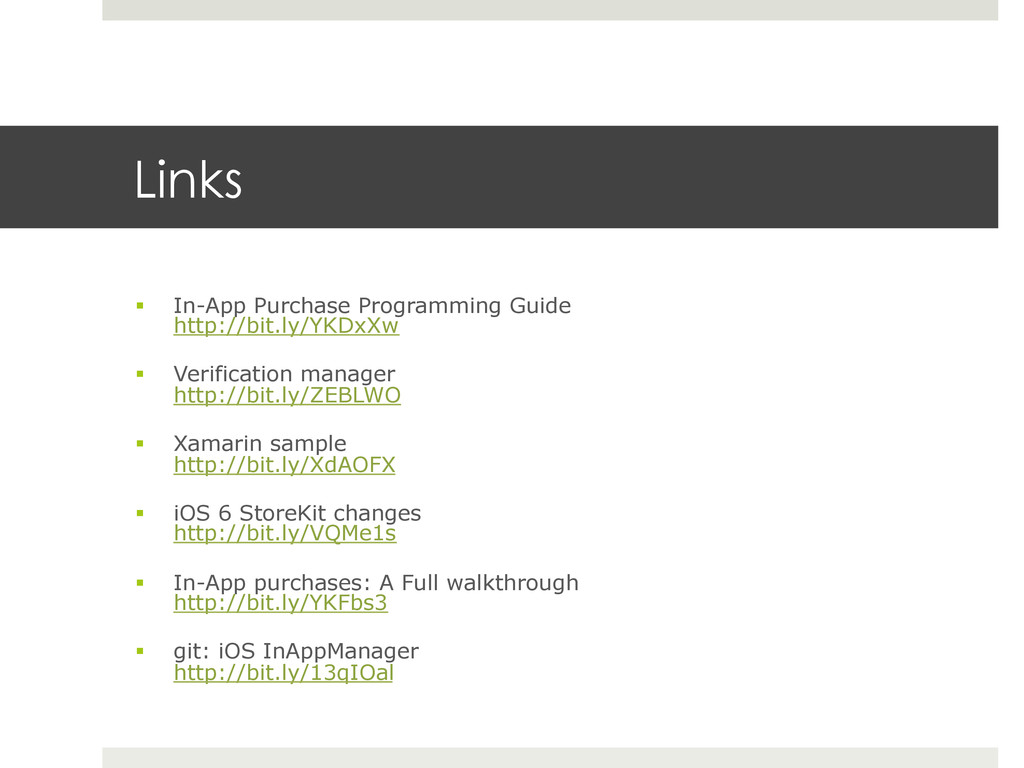
Task: Select the Xamarin sample text line
Action: 260,443
